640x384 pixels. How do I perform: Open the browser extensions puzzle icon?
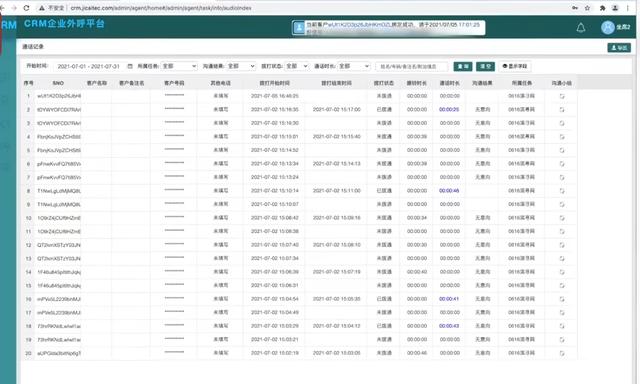click(602, 8)
